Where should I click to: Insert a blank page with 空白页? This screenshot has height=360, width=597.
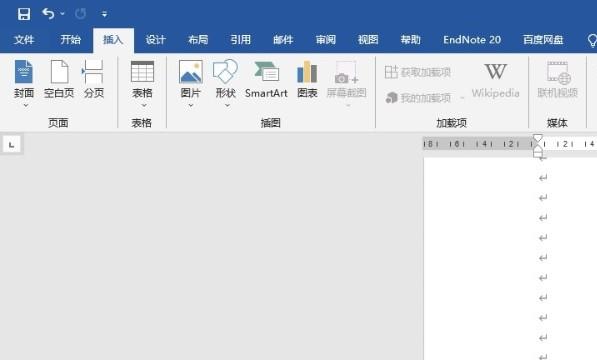pyautogui.click(x=59, y=80)
